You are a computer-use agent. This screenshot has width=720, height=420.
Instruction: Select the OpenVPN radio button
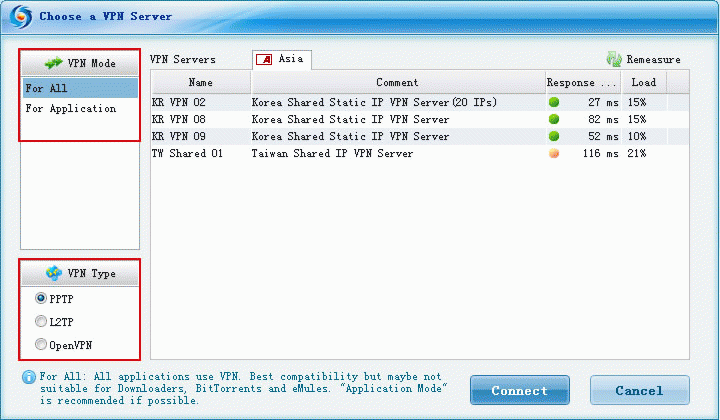(x=41, y=344)
